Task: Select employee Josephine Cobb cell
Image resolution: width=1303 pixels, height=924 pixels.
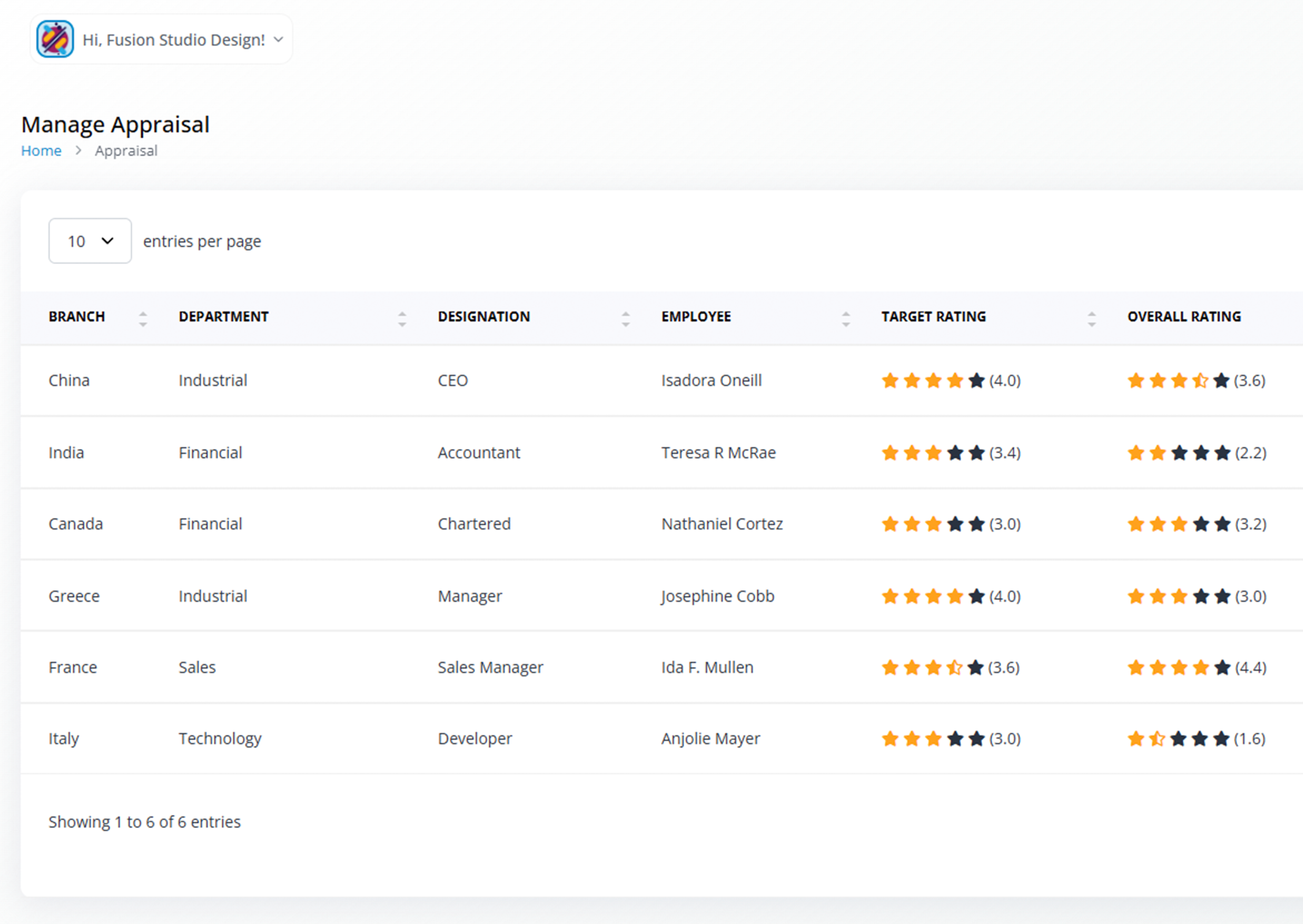Action: pyautogui.click(x=717, y=596)
